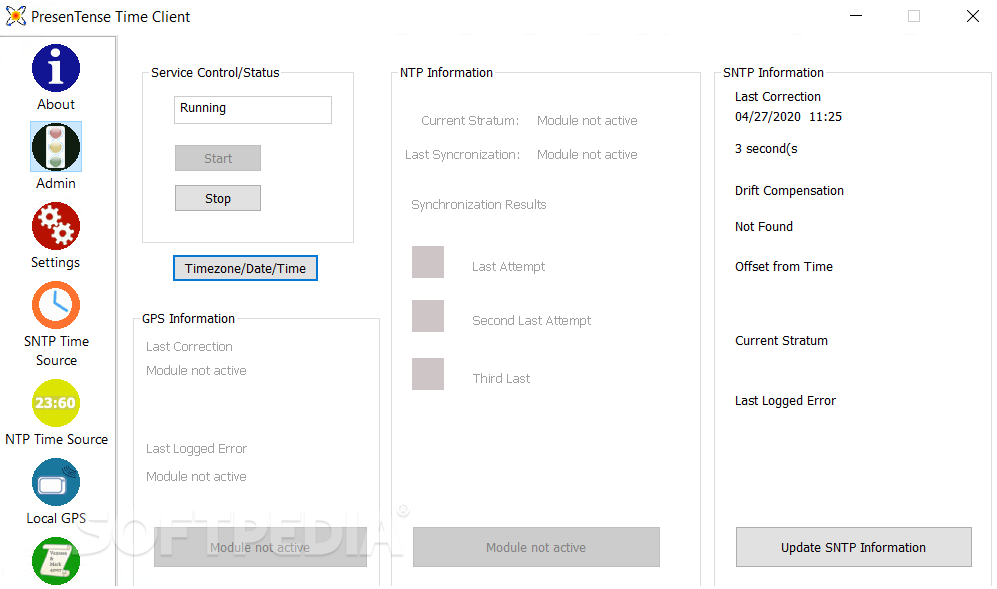Open the Local GPS icon
The image size is (997, 589).
[56, 482]
